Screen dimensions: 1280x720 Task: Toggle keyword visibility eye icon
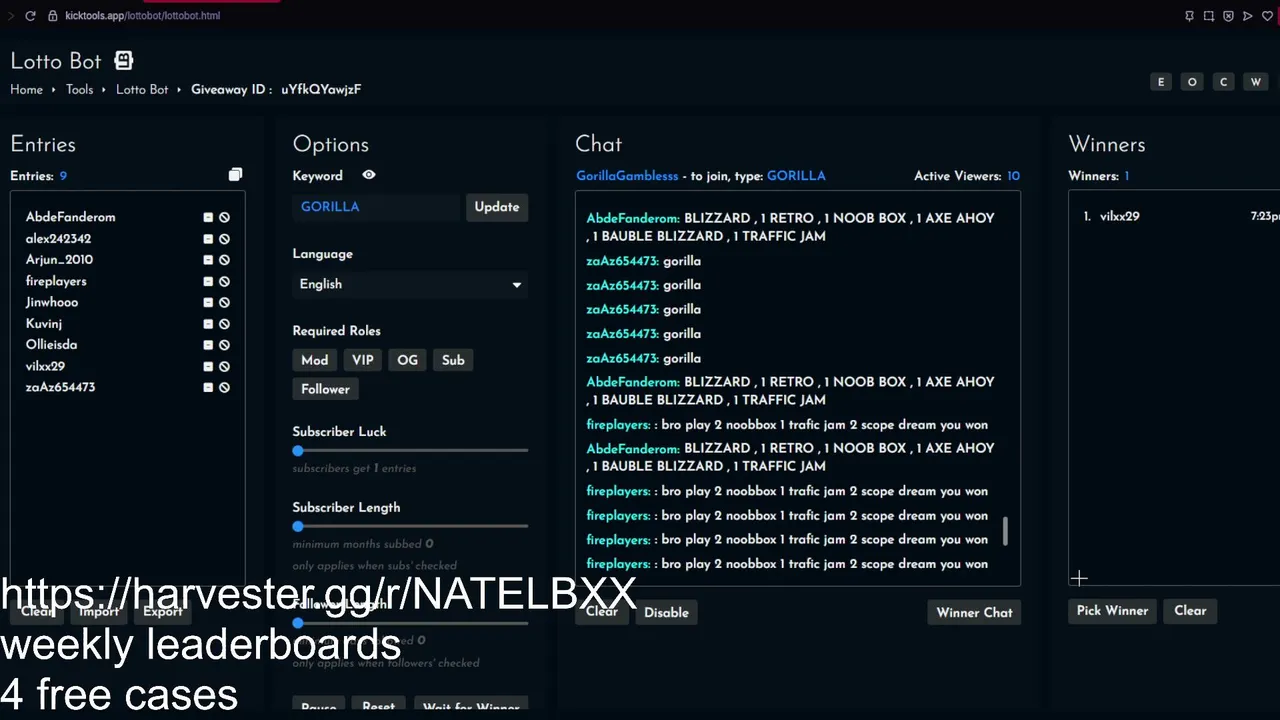click(x=369, y=175)
